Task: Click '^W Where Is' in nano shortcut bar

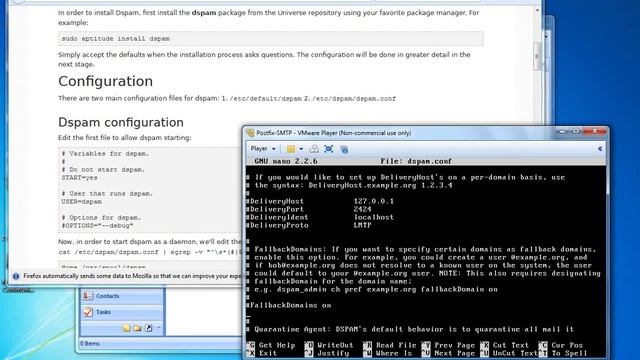Action: tap(387, 353)
